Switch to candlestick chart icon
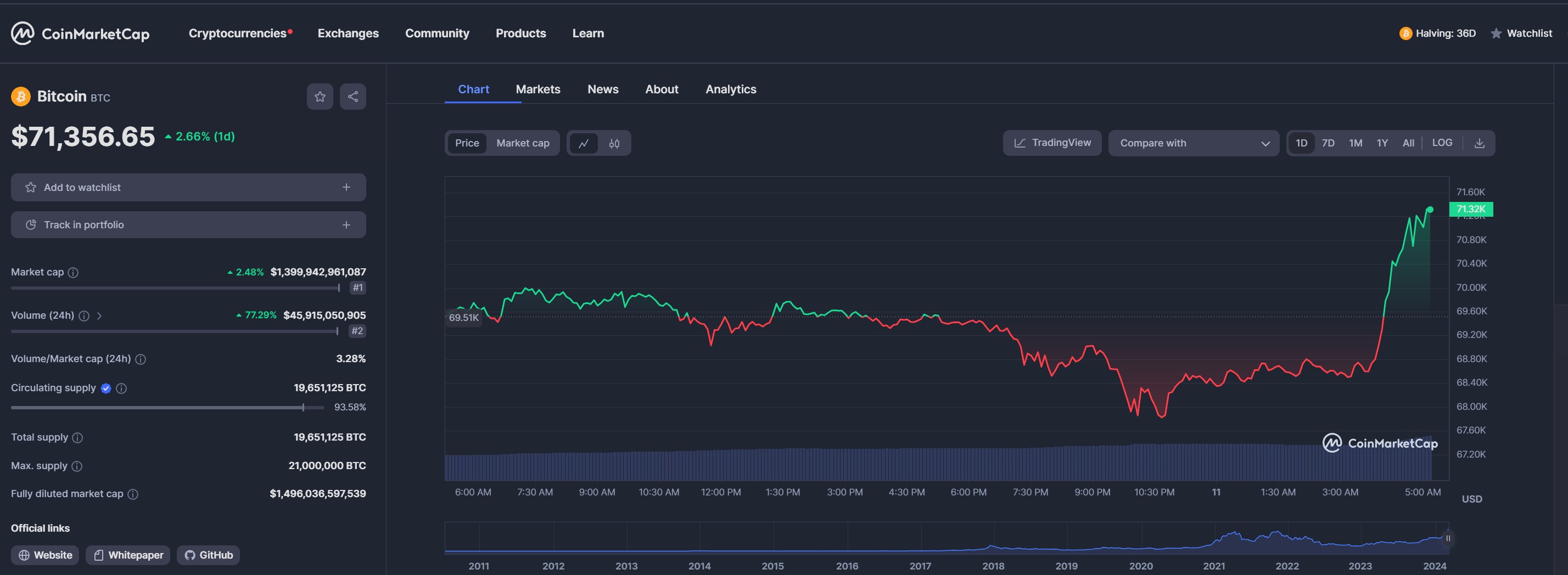1568x575 pixels. (x=614, y=144)
